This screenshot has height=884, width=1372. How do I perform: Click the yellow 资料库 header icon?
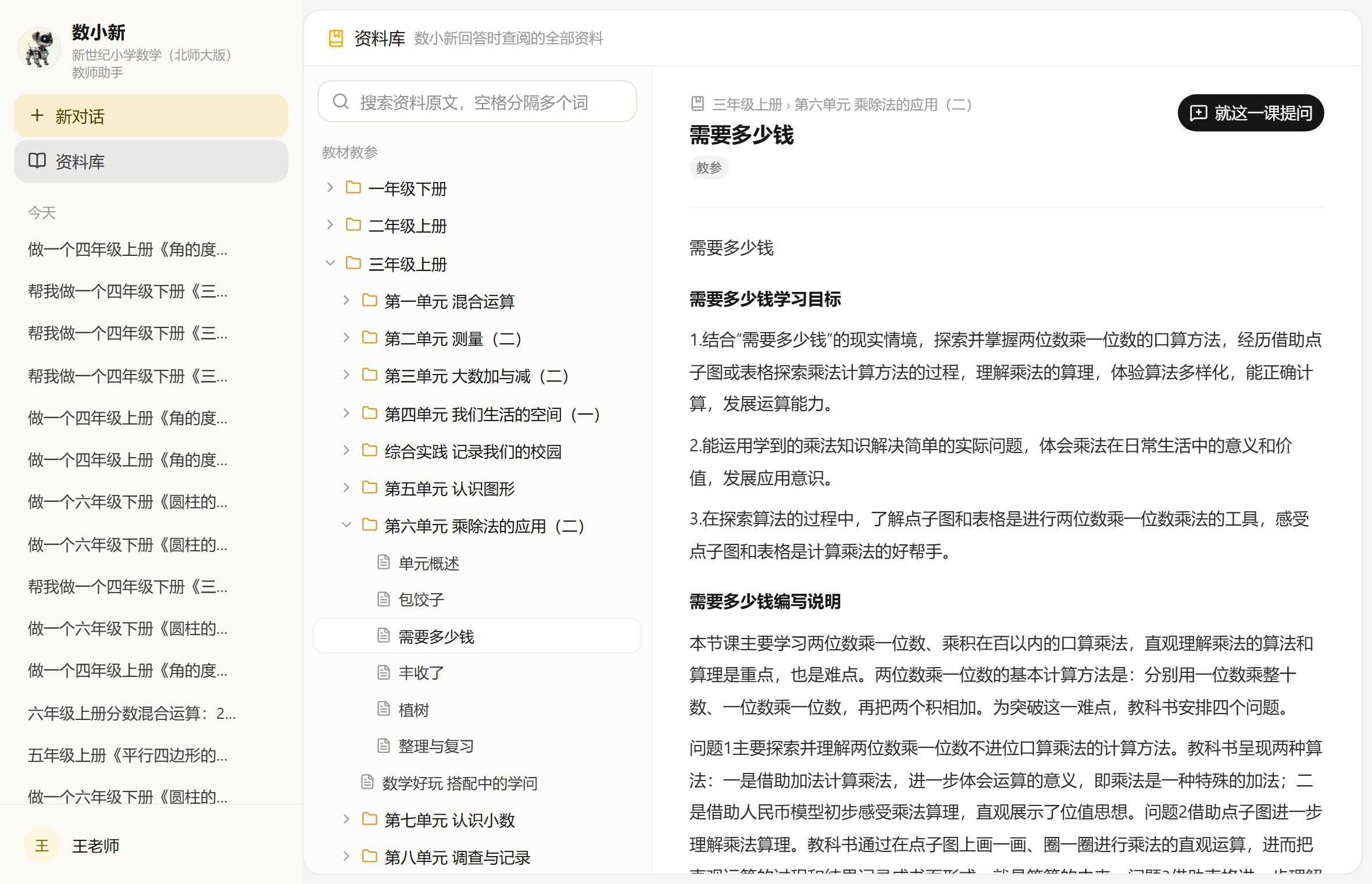[336, 38]
